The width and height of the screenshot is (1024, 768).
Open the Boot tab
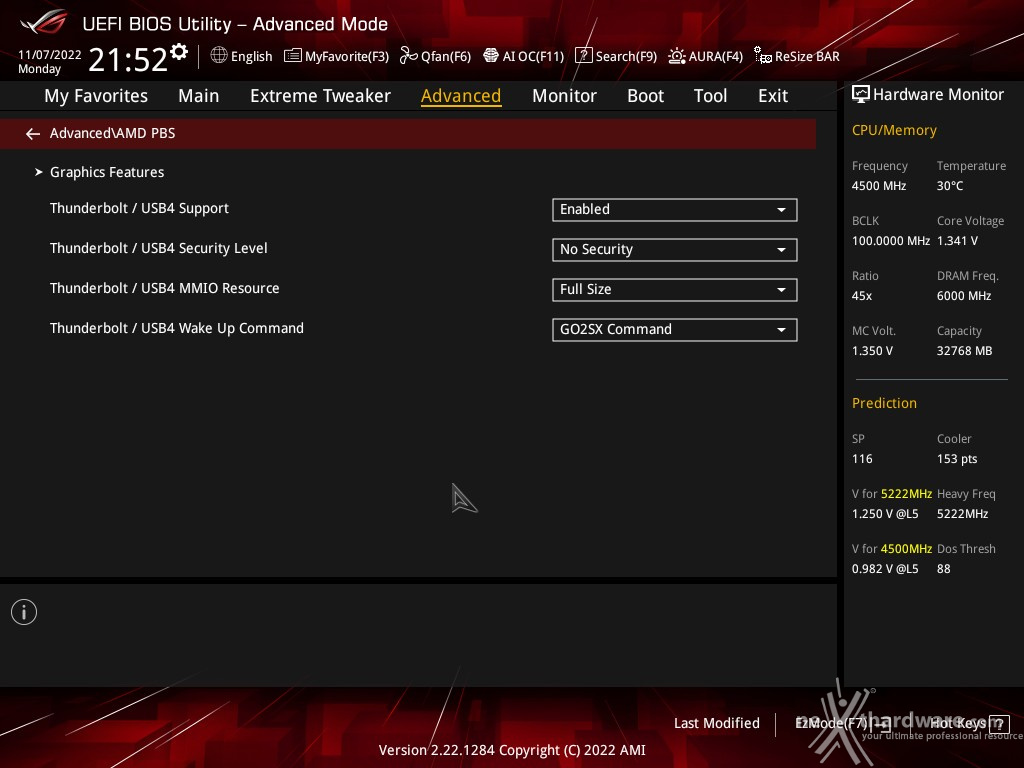click(645, 96)
